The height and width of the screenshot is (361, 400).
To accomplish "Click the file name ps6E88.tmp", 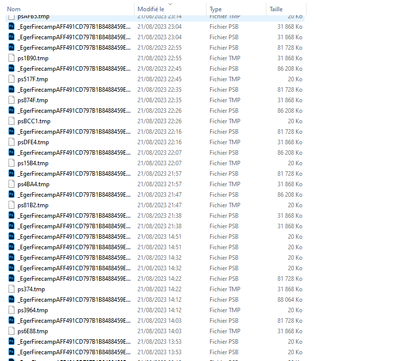I will (x=33, y=331).
